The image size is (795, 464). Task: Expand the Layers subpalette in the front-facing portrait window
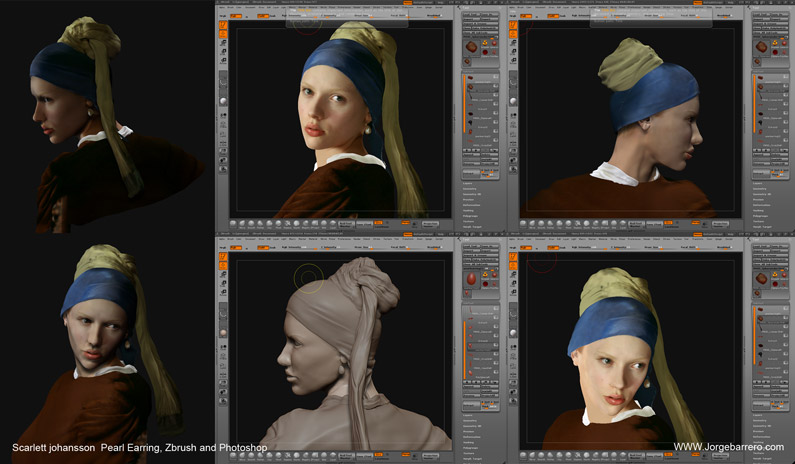coord(466,184)
